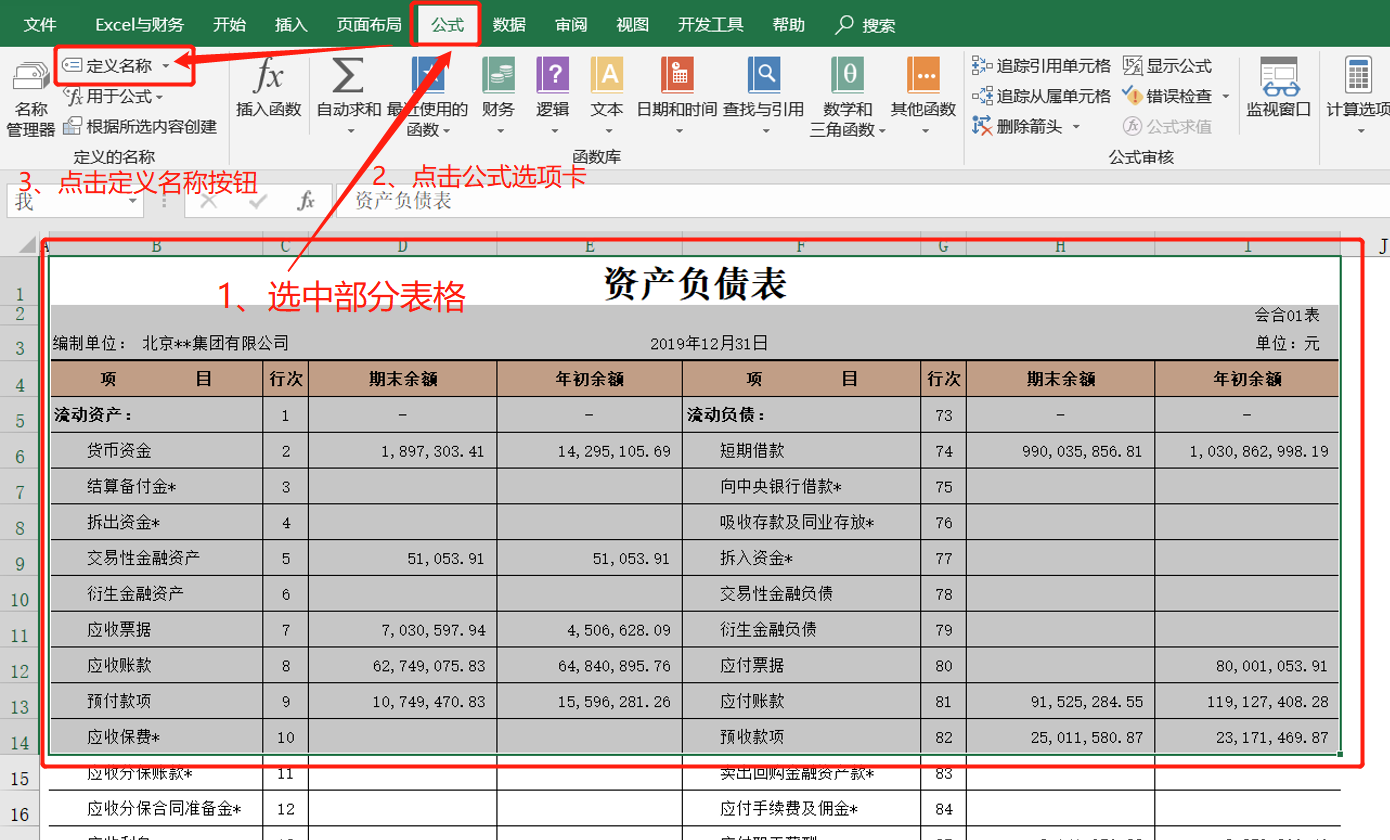Click the cell 62,749,075.83
Screen dimensions: 1390x840
[402, 665]
